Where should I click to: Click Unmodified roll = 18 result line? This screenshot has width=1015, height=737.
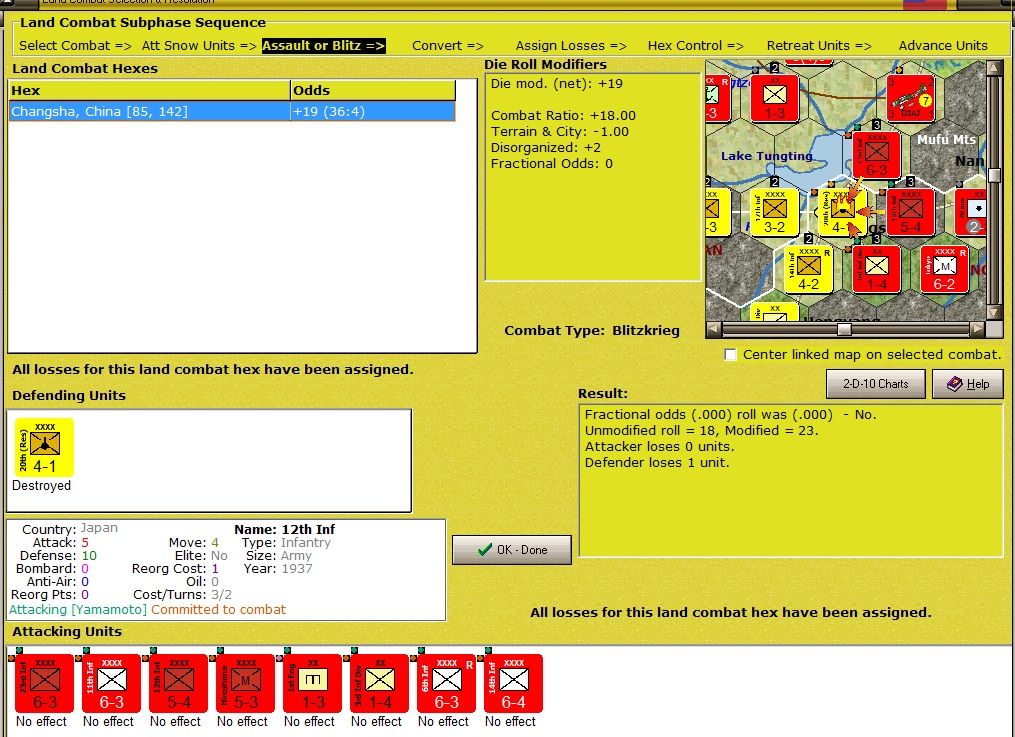coord(702,431)
